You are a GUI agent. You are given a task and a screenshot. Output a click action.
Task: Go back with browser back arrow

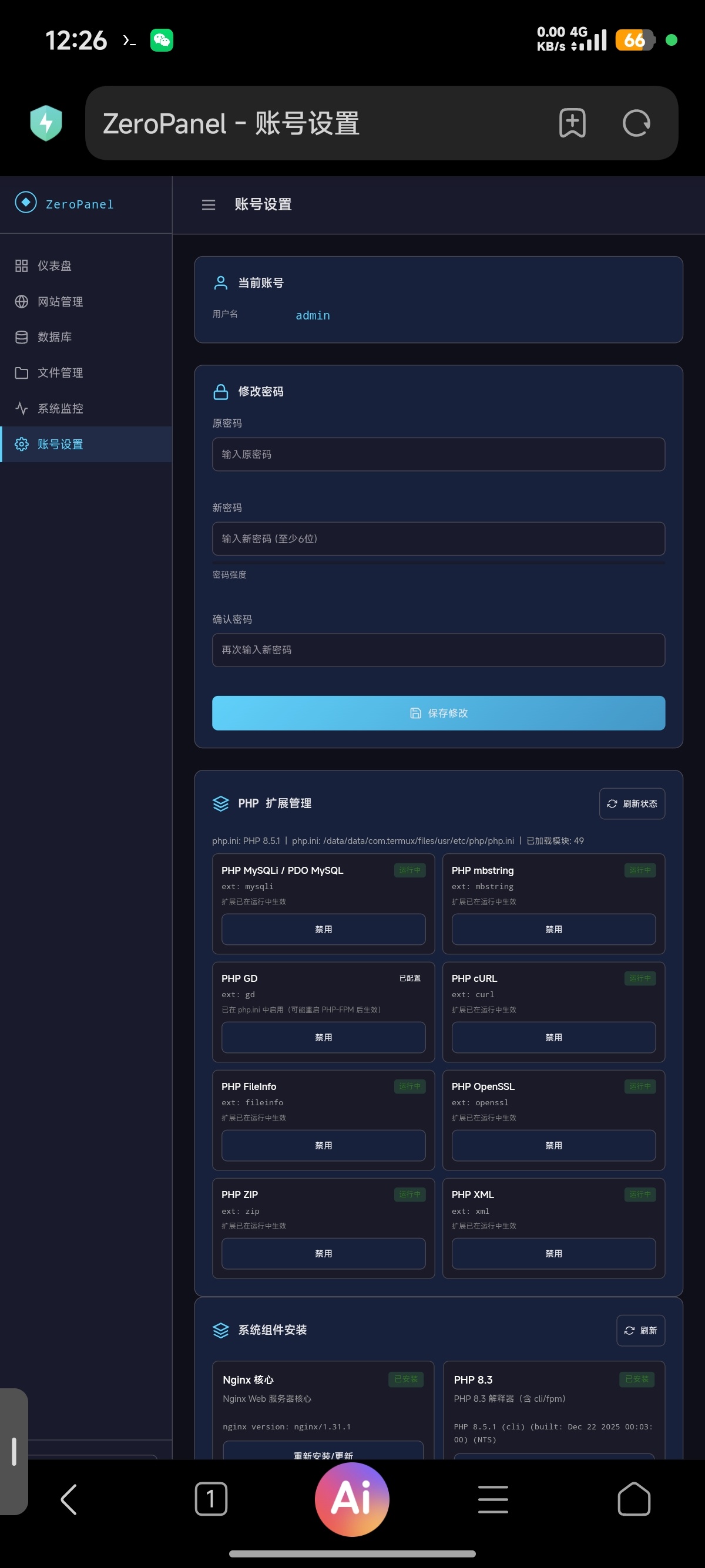tap(69, 1499)
